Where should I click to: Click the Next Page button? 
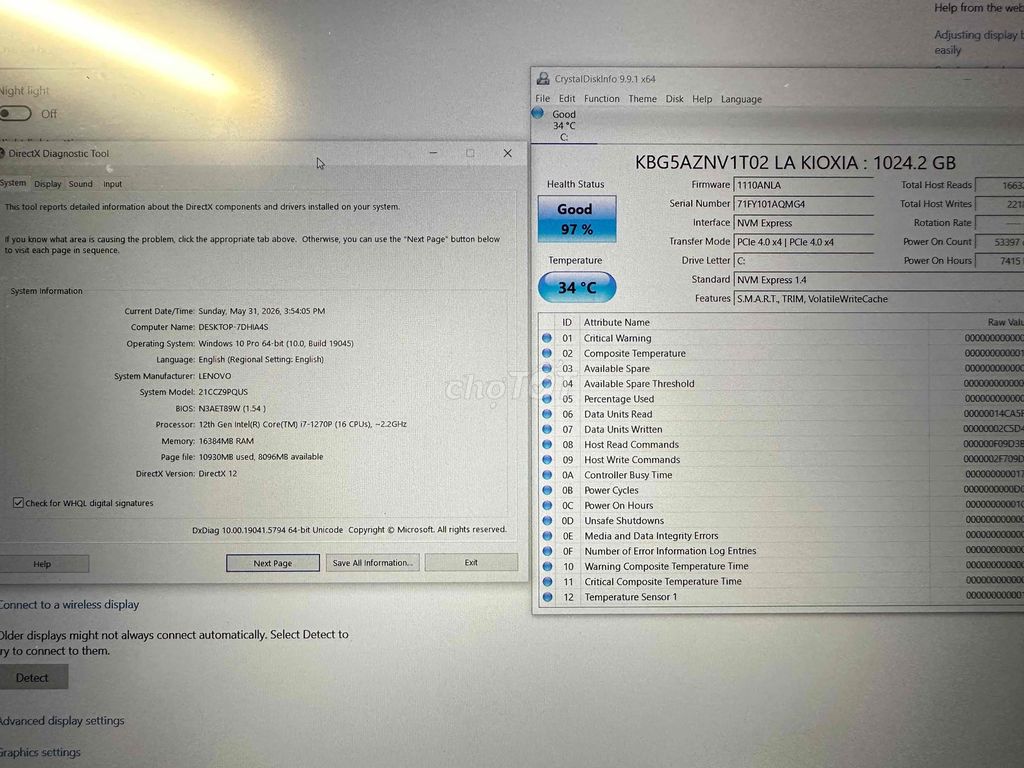[x=273, y=563]
